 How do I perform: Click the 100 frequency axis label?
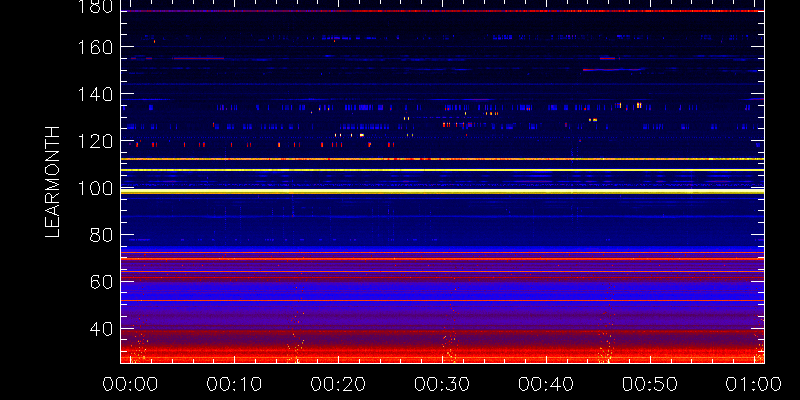tap(96, 189)
